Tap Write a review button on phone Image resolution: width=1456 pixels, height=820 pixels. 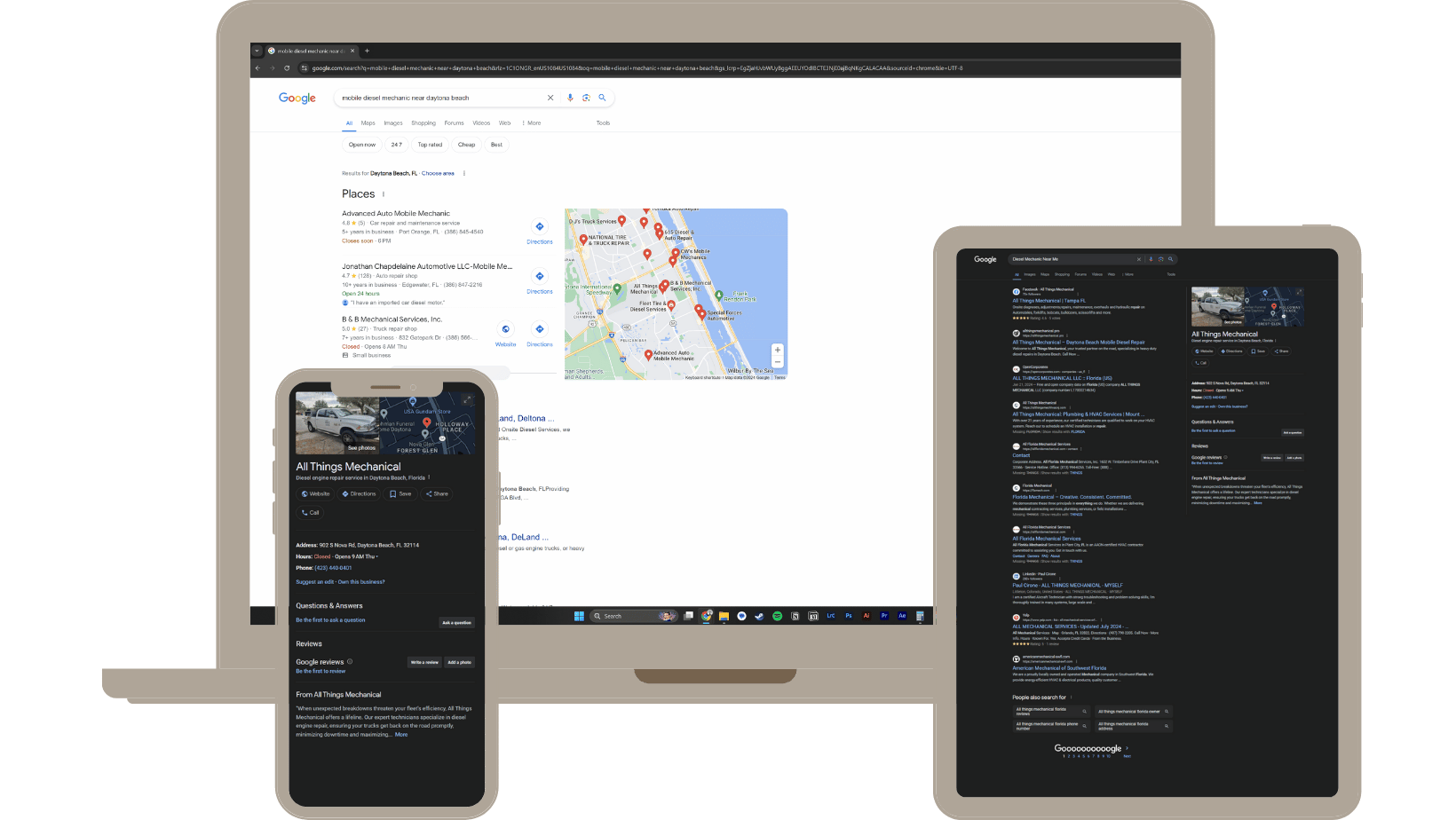pos(424,662)
